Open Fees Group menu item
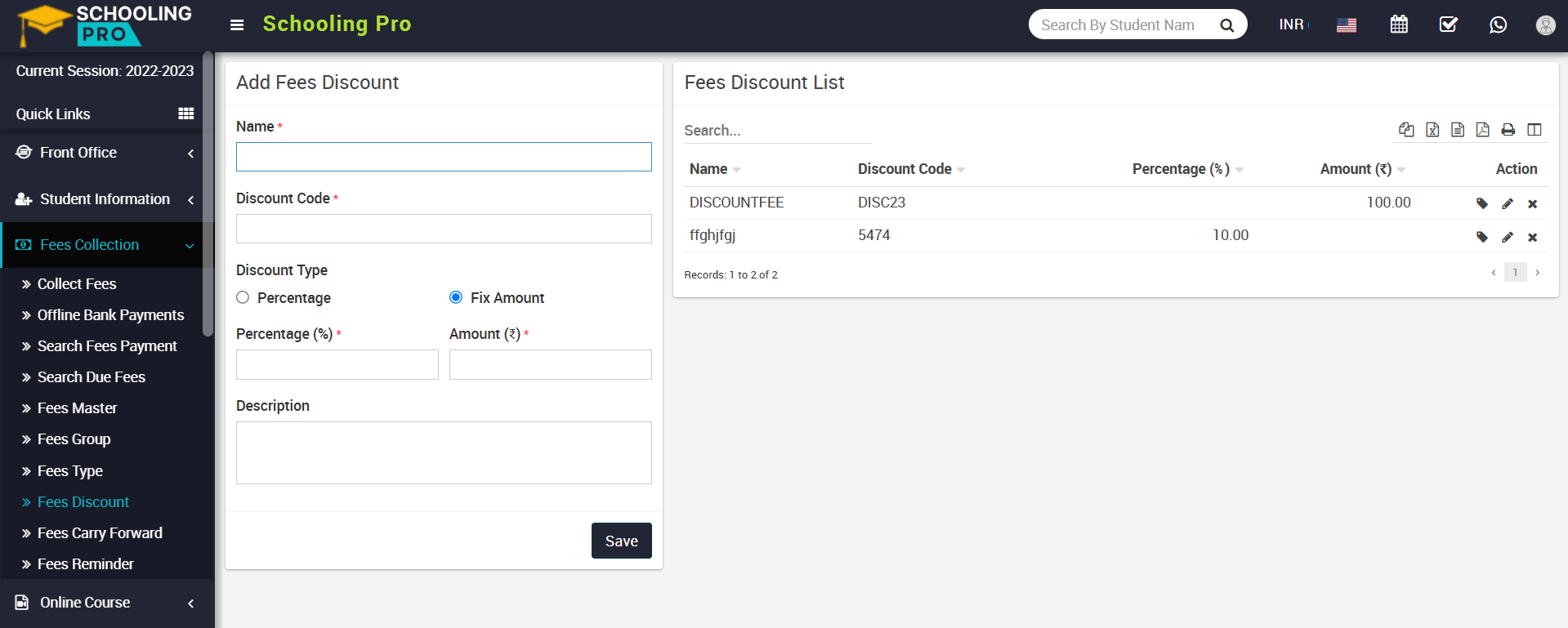 pyautogui.click(x=74, y=439)
